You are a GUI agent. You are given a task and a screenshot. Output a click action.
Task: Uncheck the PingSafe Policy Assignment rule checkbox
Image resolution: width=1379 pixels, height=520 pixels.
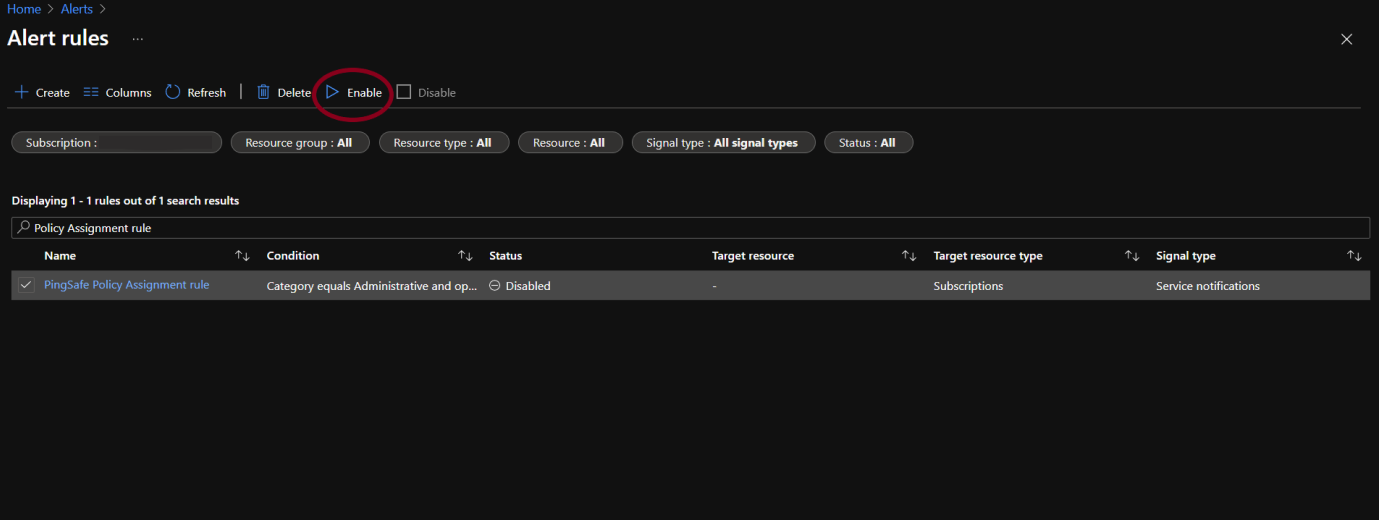(x=26, y=285)
